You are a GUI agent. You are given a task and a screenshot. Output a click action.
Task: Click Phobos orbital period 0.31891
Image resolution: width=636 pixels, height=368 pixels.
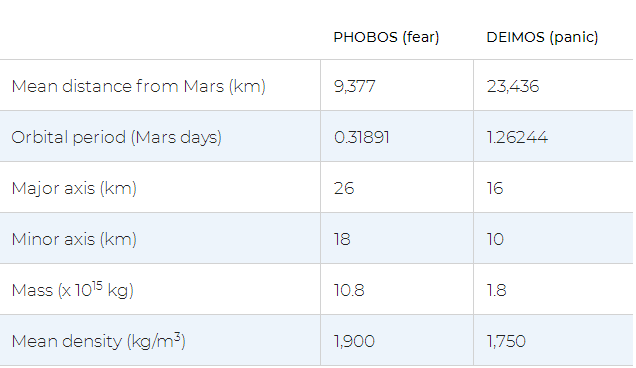[361, 138]
